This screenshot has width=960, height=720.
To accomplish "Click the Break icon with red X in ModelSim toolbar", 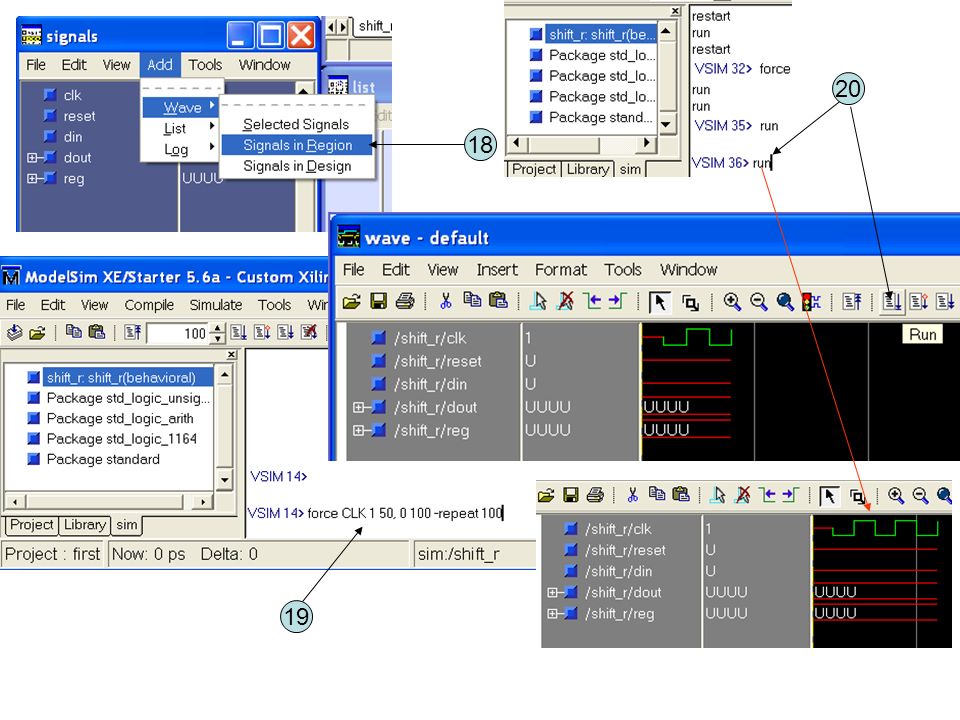I will click(309, 332).
